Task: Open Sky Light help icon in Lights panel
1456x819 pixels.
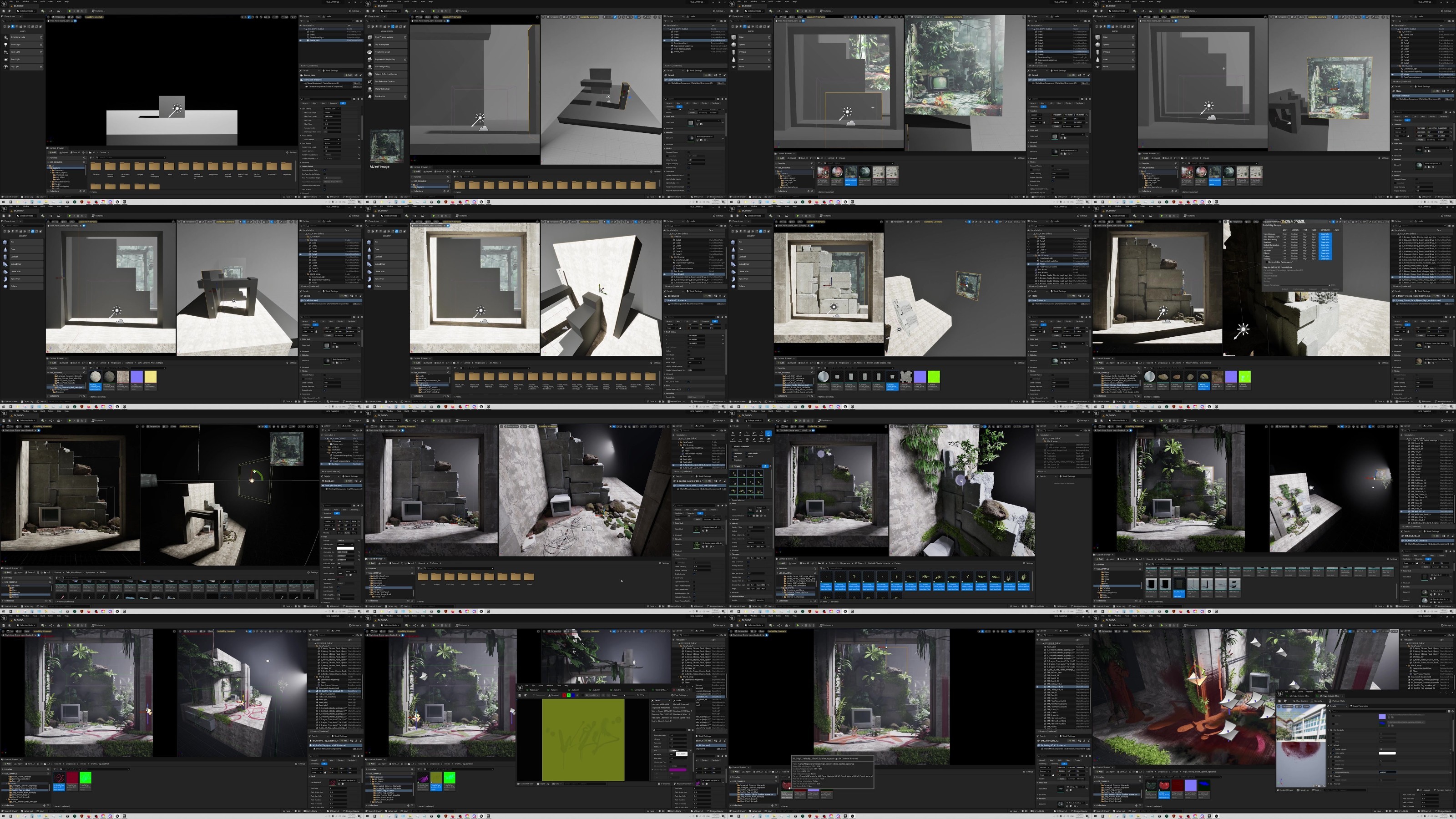Action: coord(41,67)
